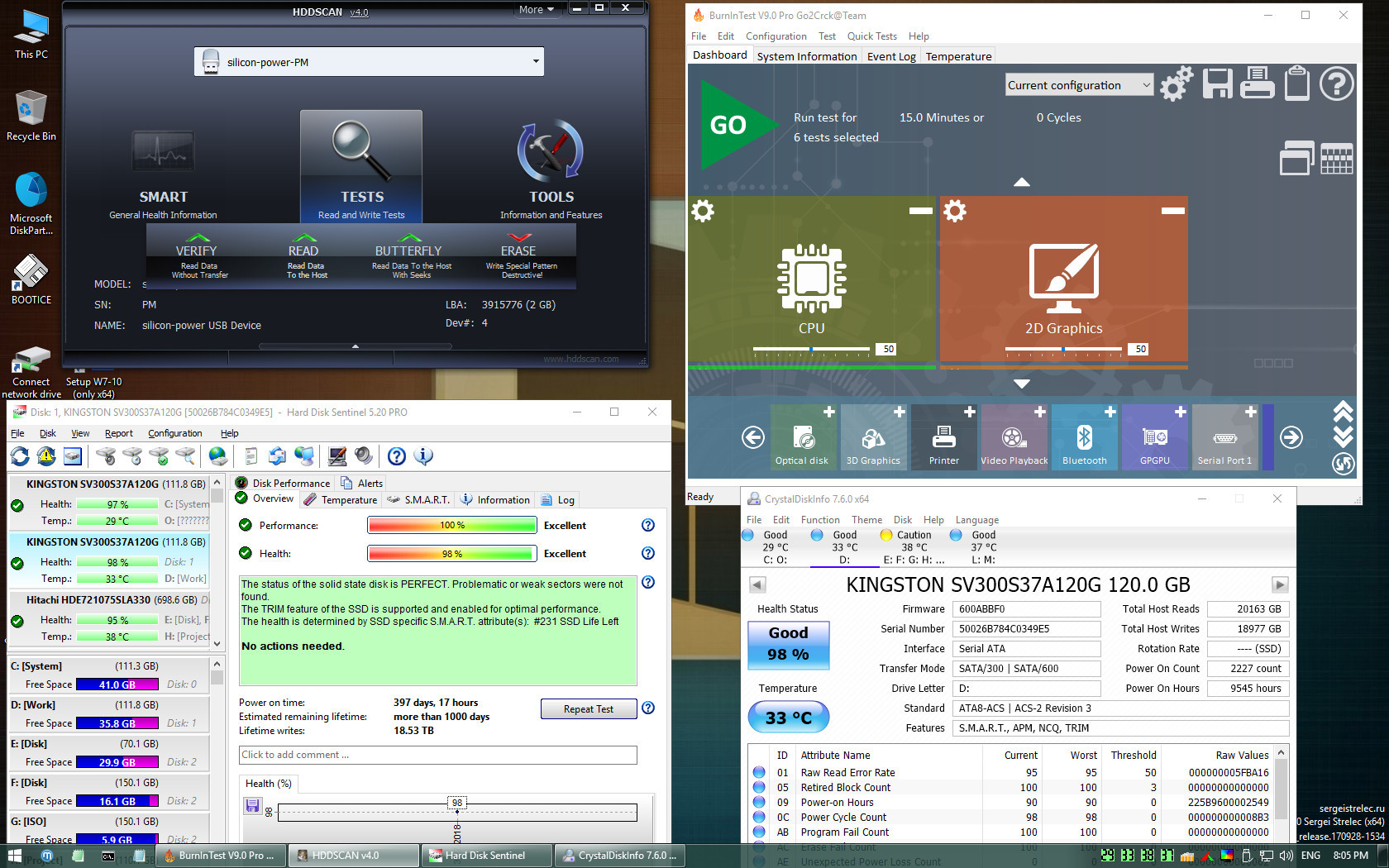1389x868 pixels.
Task: Open 2D Graphics tile settings gear
Action: (955, 211)
